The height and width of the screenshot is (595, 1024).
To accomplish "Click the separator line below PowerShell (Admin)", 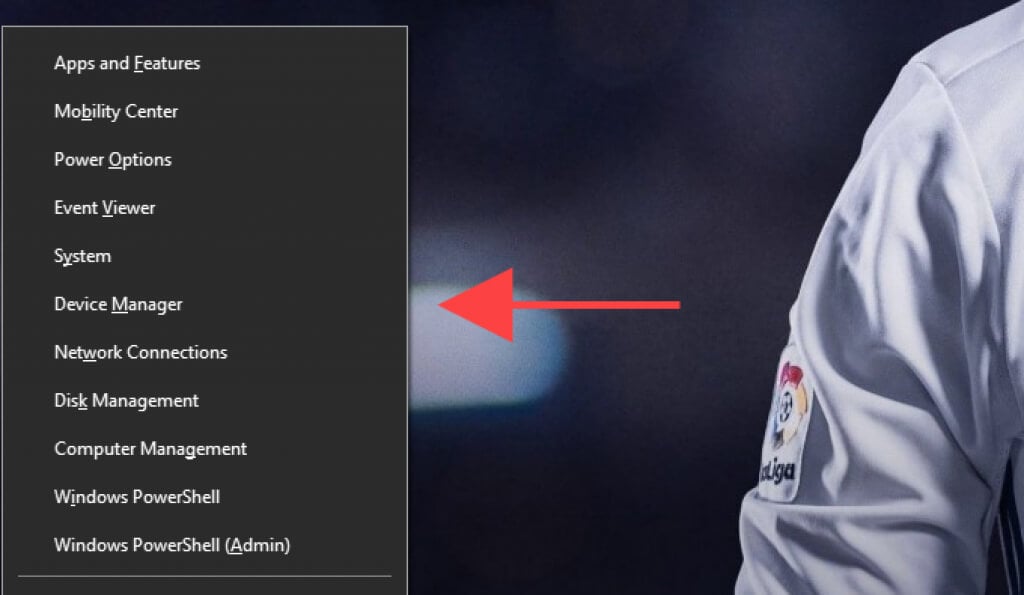I will pyautogui.click(x=204, y=576).
